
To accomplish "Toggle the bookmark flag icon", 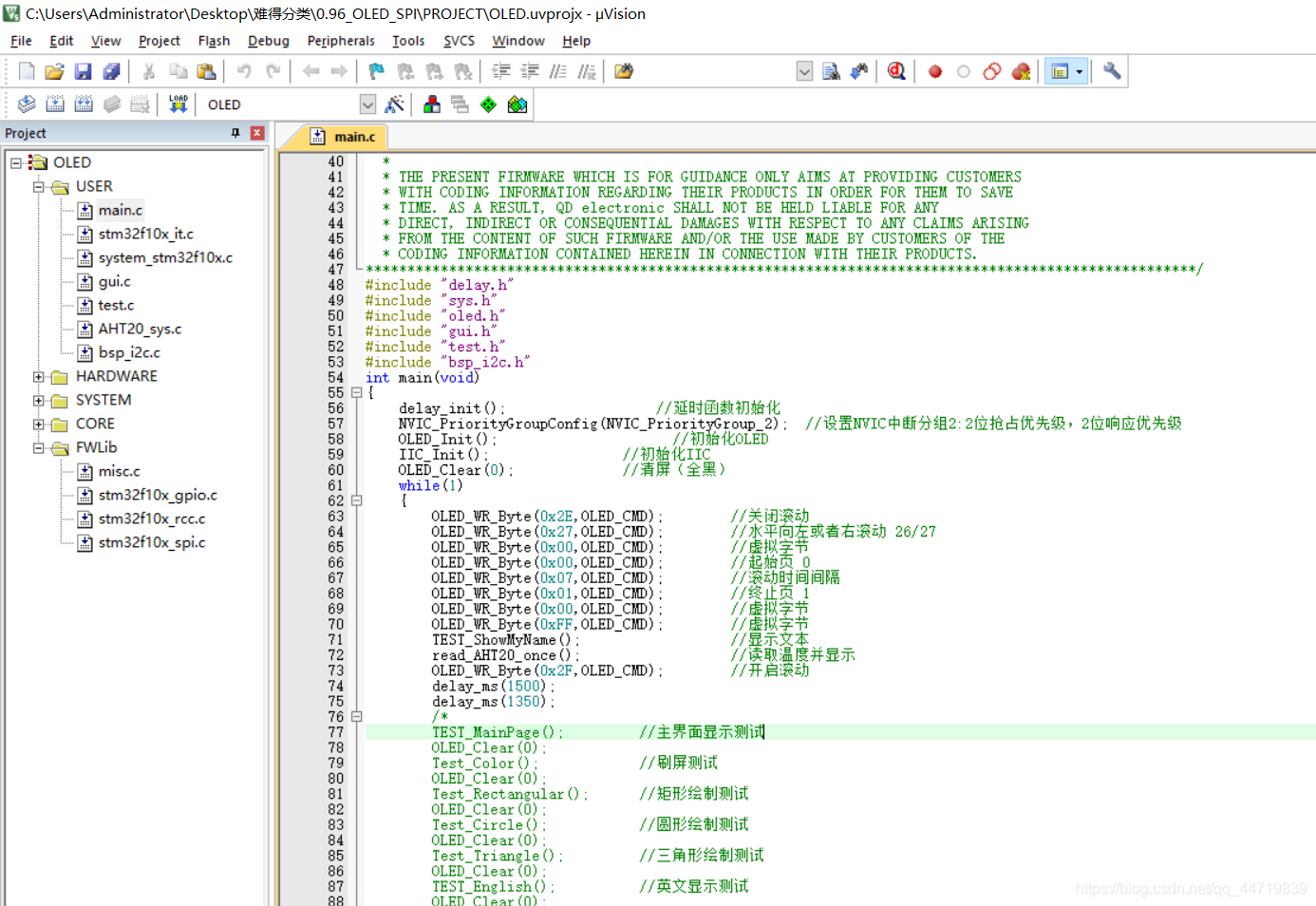I will [x=377, y=71].
